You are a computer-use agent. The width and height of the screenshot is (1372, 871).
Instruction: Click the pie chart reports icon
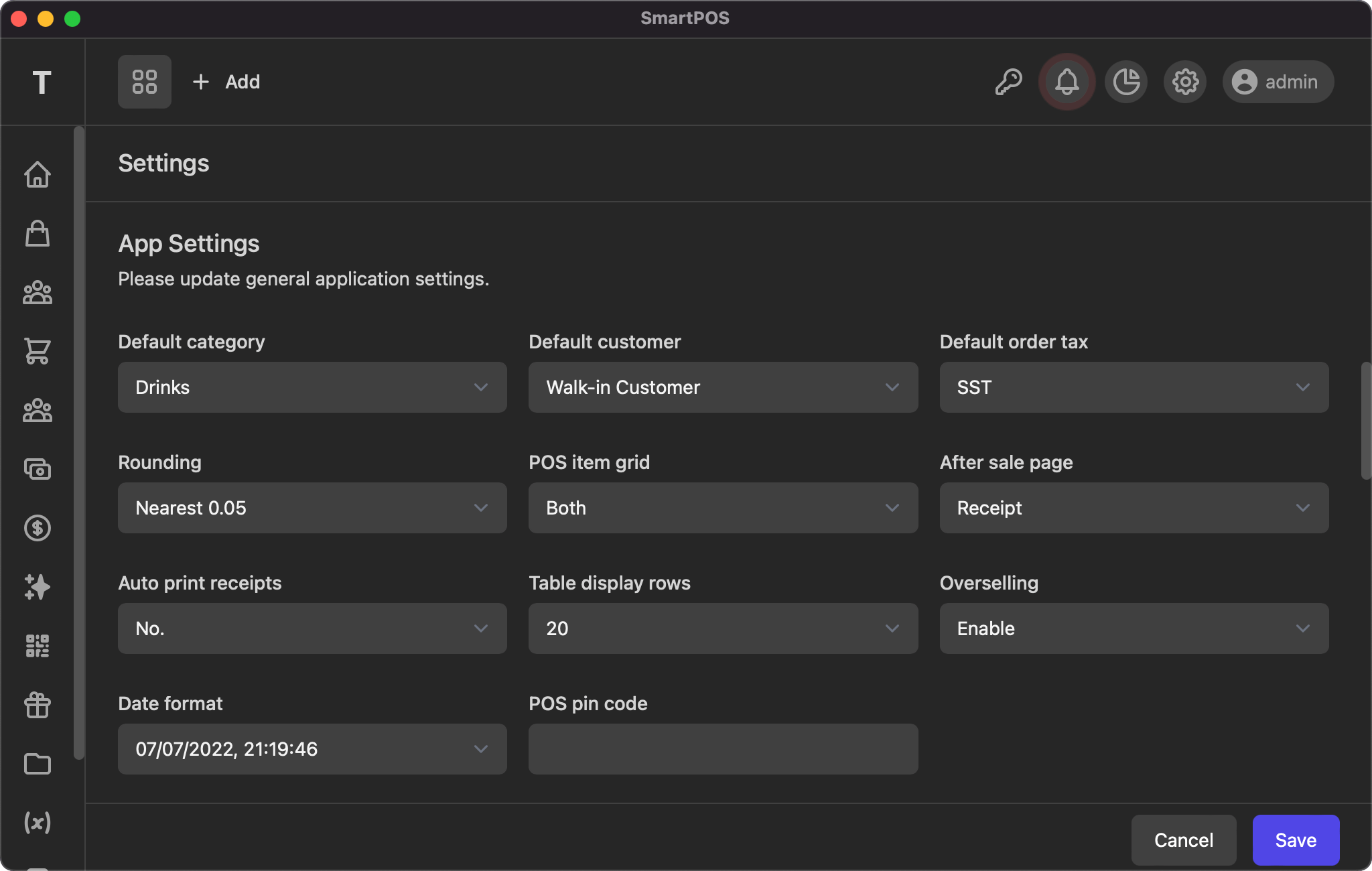pos(1126,82)
